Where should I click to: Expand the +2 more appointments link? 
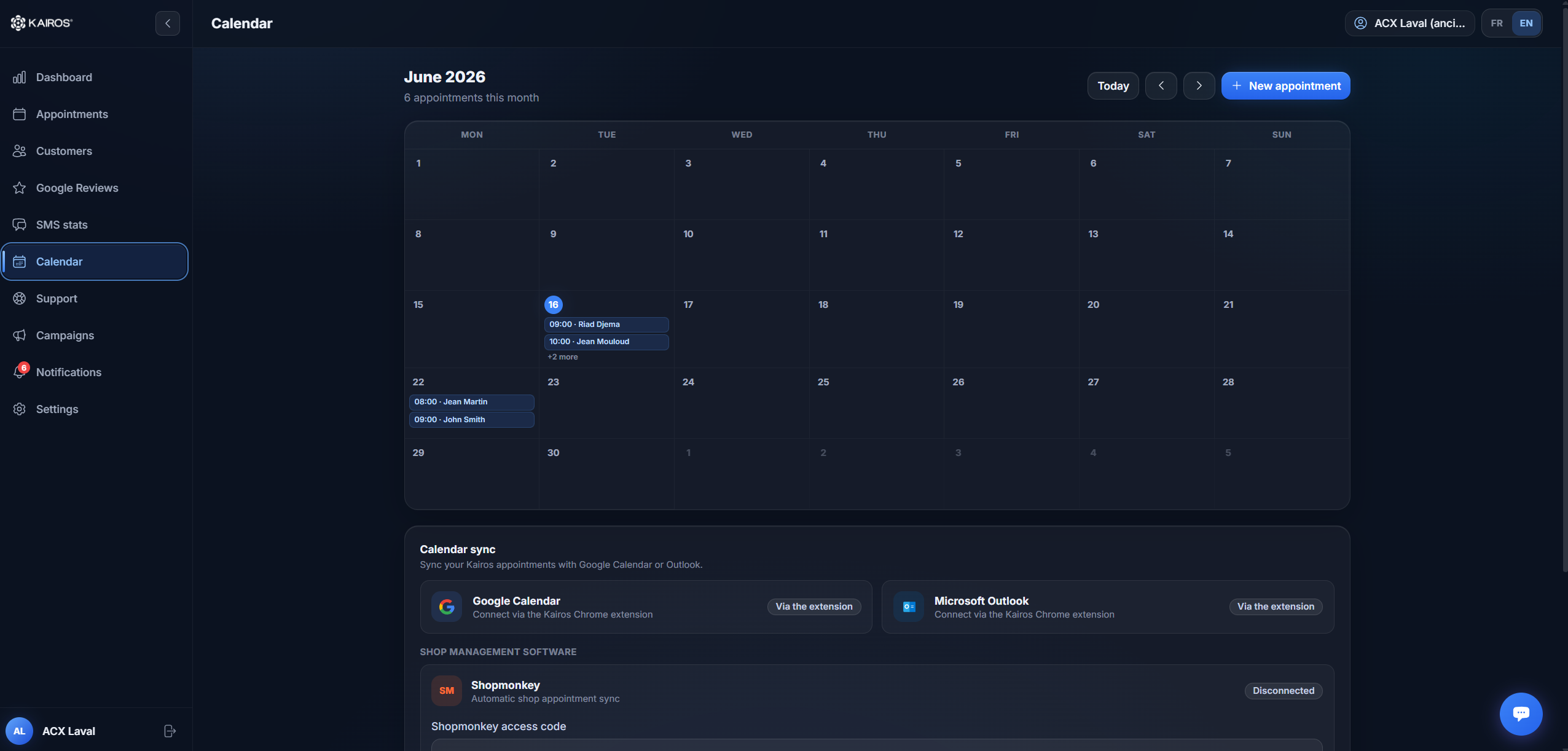tap(562, 357)
